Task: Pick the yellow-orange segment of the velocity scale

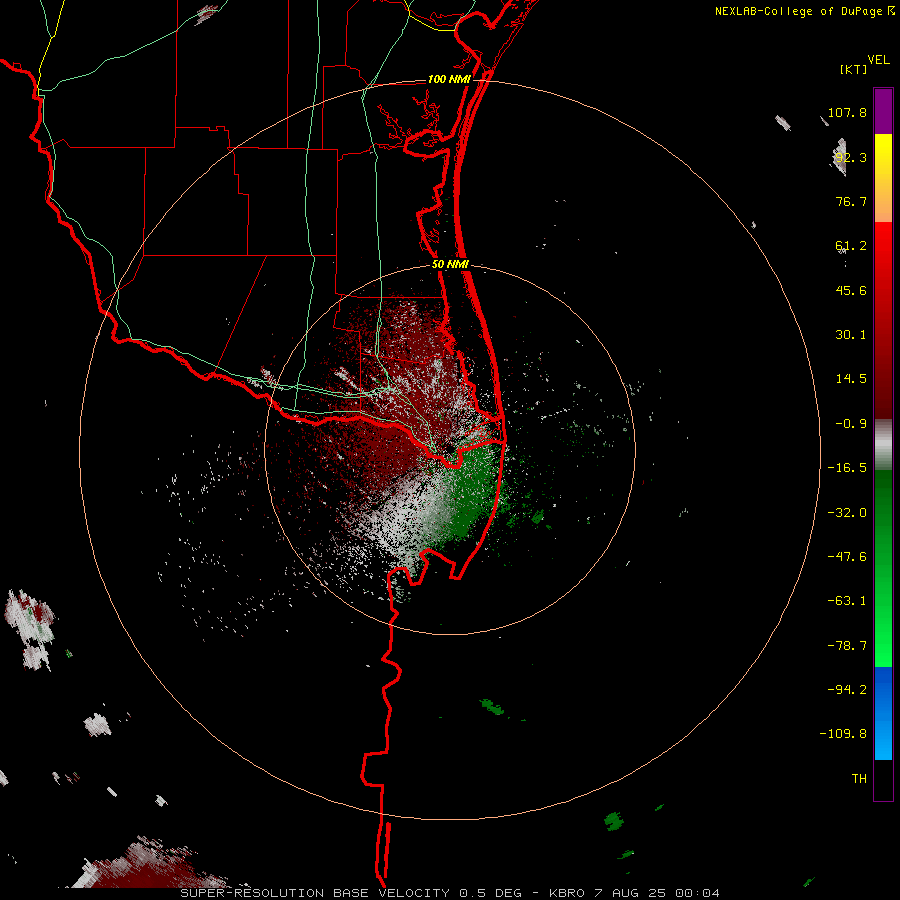Action: (883, 178)
